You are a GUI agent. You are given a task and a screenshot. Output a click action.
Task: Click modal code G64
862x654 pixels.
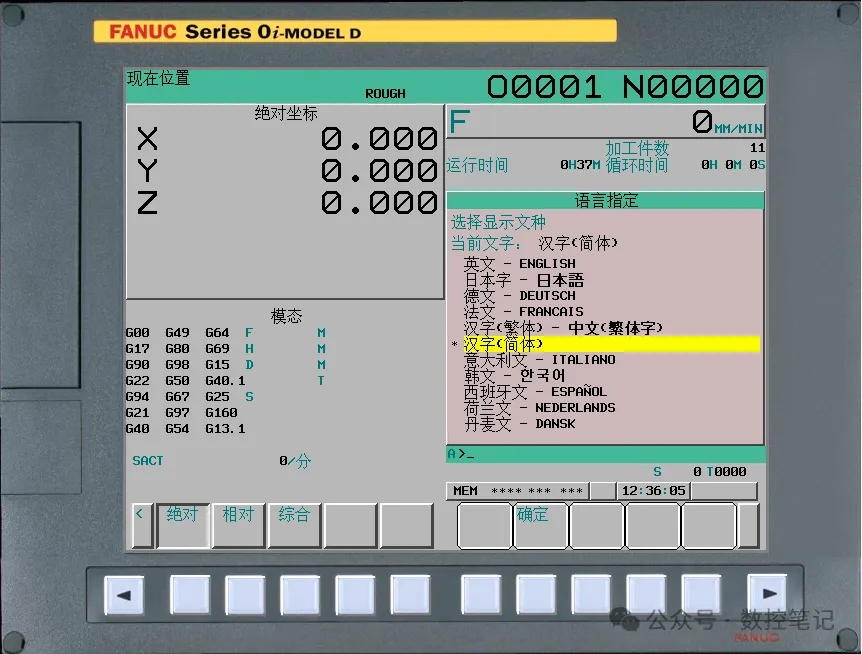[217, 333]
